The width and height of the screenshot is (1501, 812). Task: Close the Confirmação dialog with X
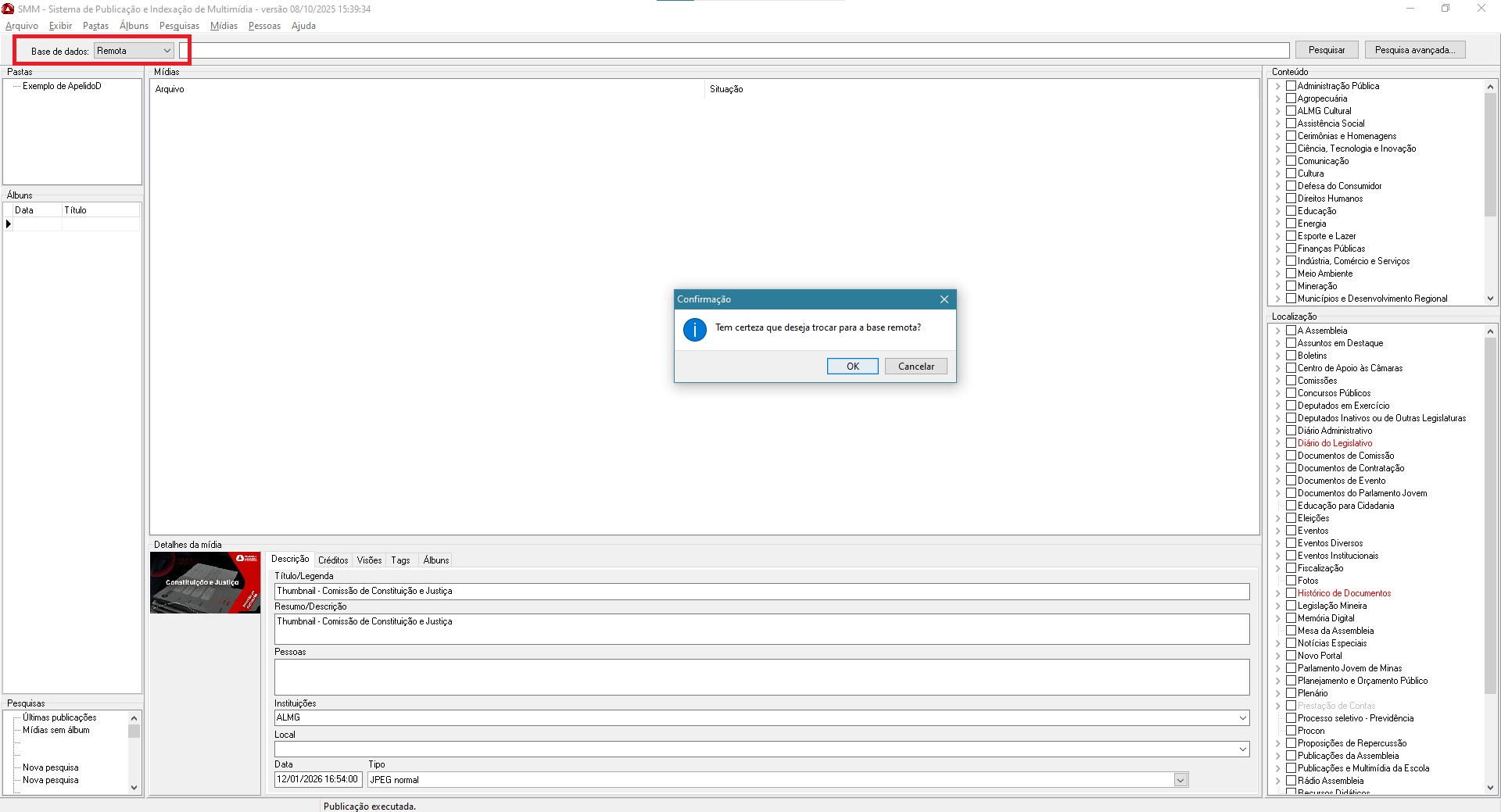[944, 299]
